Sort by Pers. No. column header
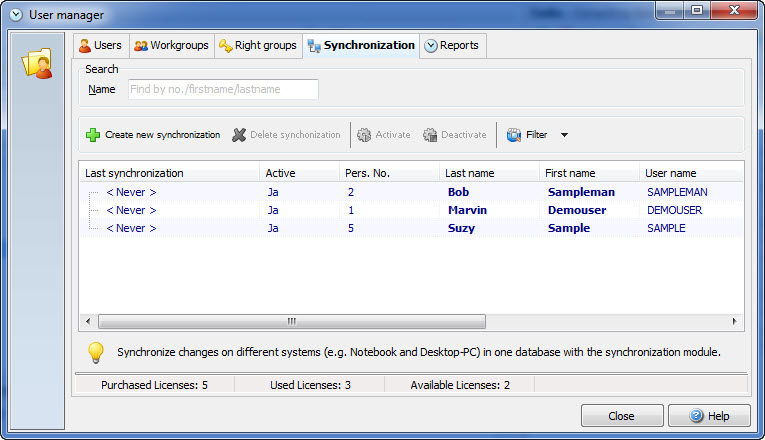 pos(389,173)
